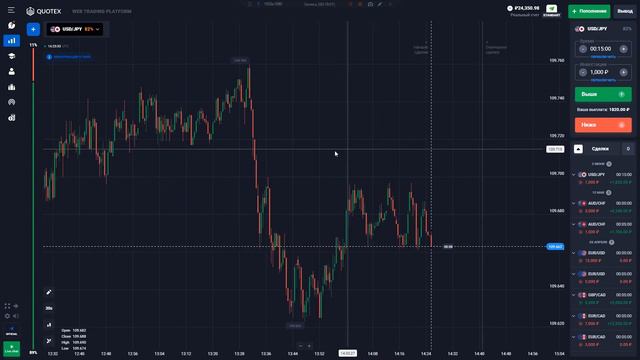The image size is (640, 360).
Task: Zoom out chart with minus
Action: pyautogui.click(x=301, y=346)
